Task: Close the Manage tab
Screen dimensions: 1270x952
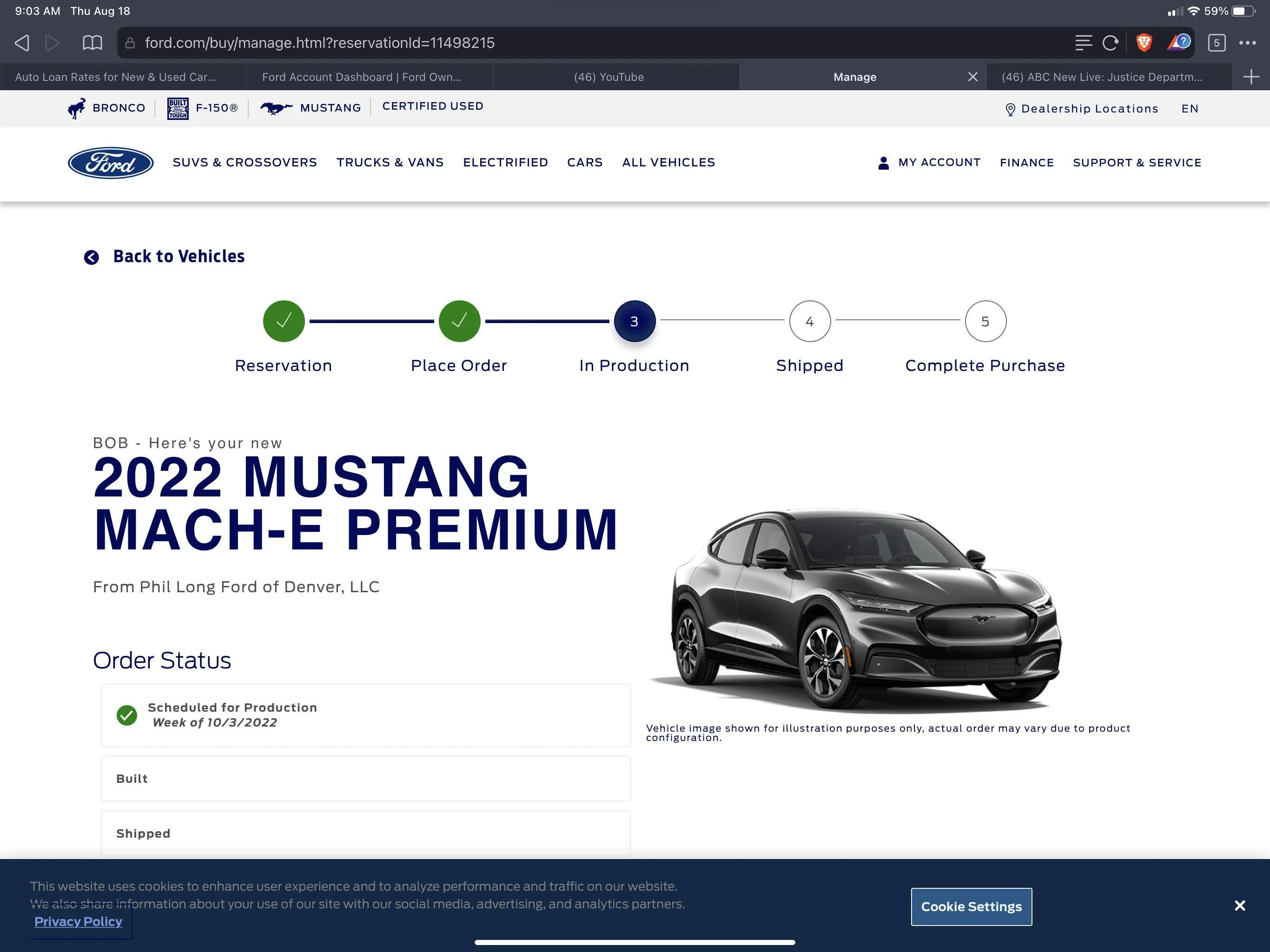Action: click(x=972, y=77)
